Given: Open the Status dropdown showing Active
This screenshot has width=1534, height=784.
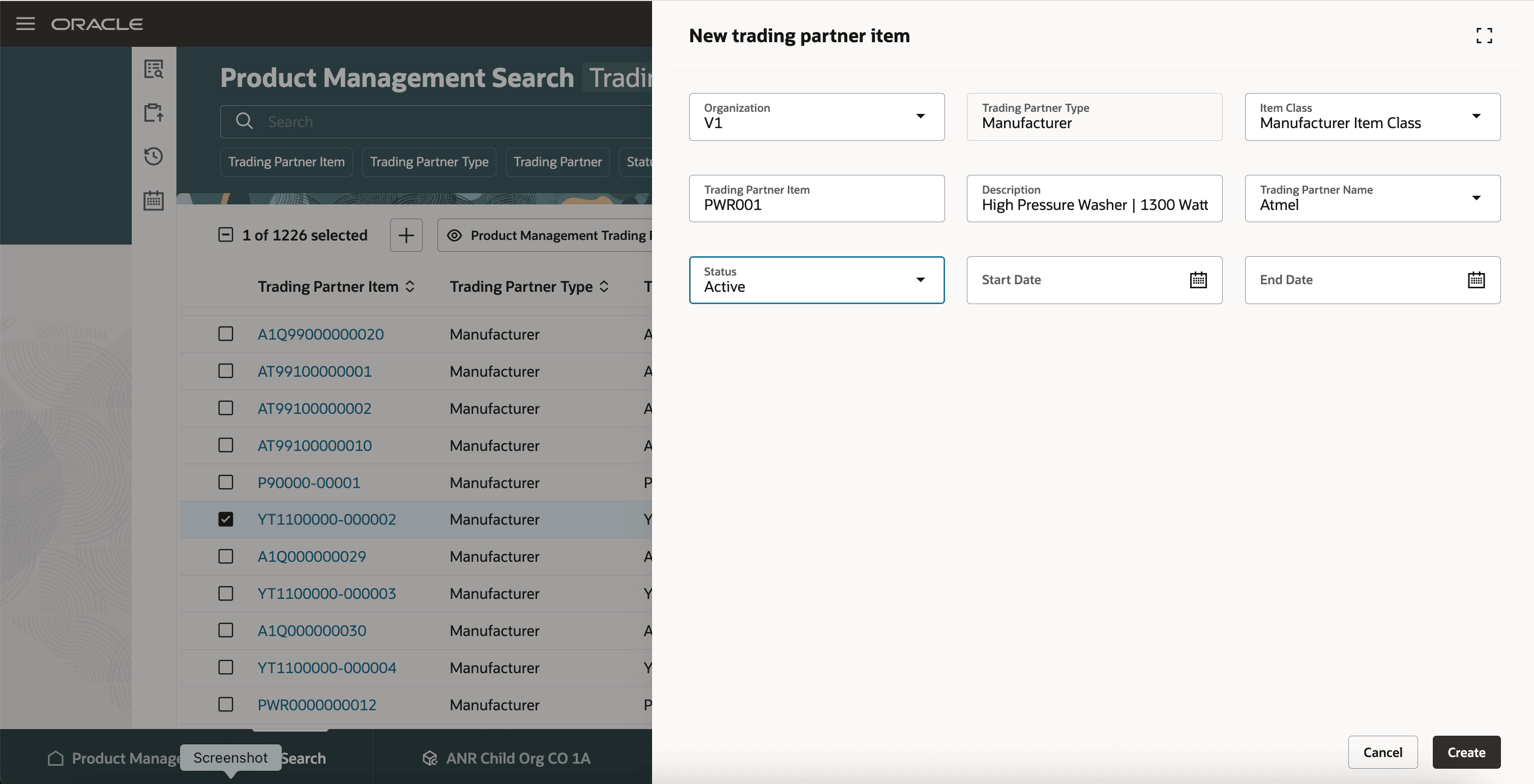Looking at the screenshot, I should (921, 280).
